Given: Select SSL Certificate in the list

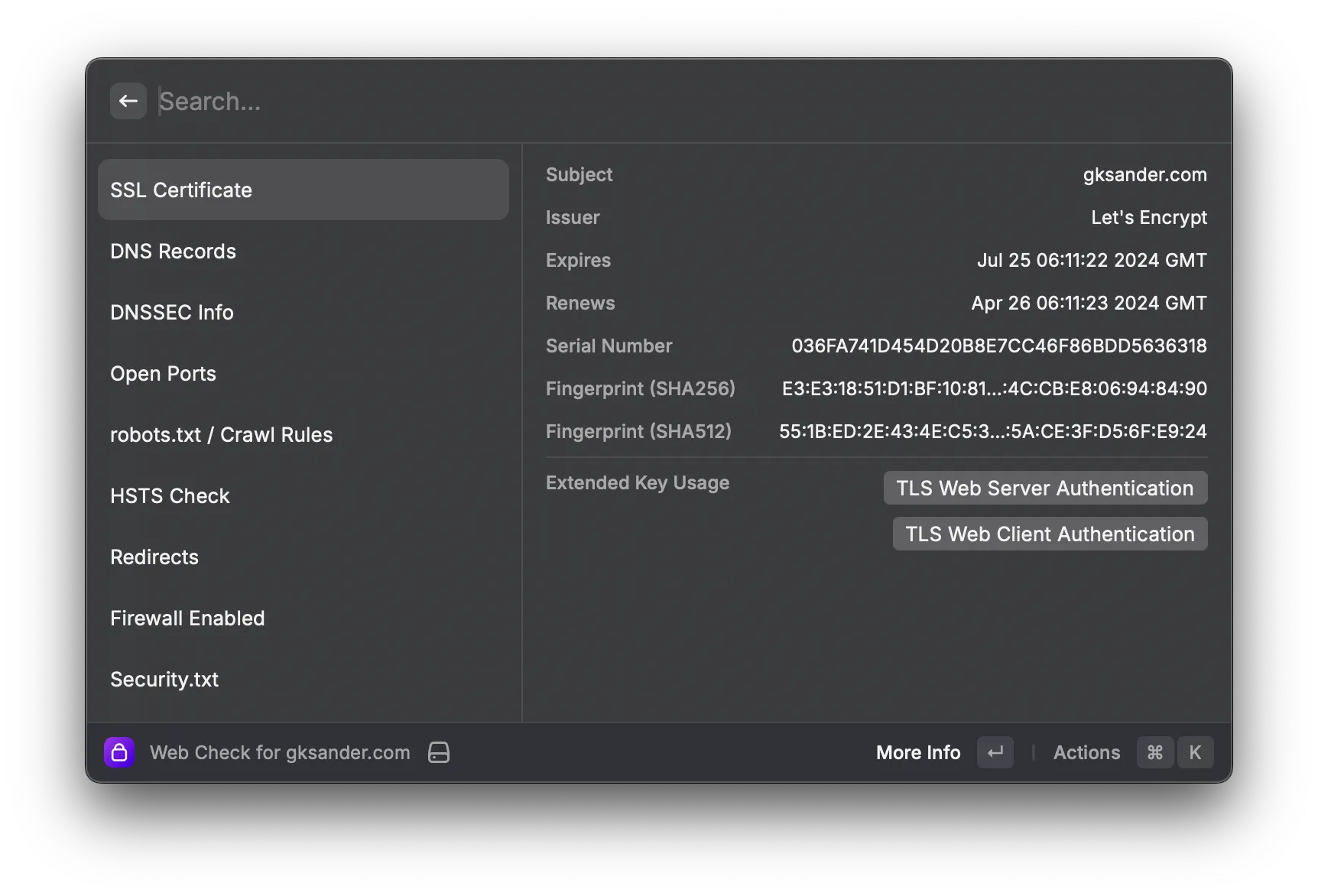Looking at the screenshot, I should point(304,190).
